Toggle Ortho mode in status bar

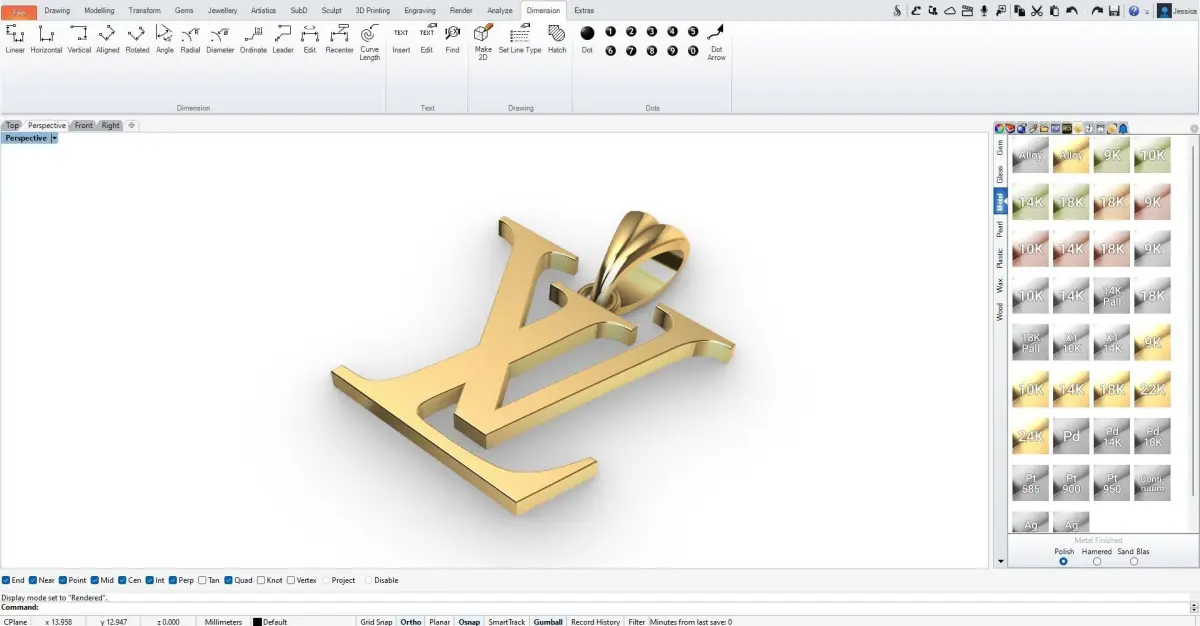coord(411,622)
